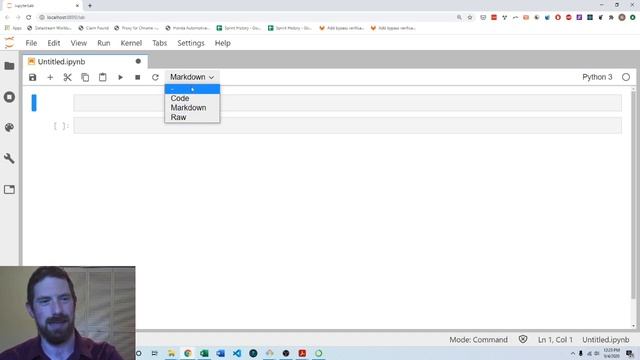Viewport: 640px width, 360px height.
Task: Open the tabs list sidebar icon
Action: click(x=9, y=189)
